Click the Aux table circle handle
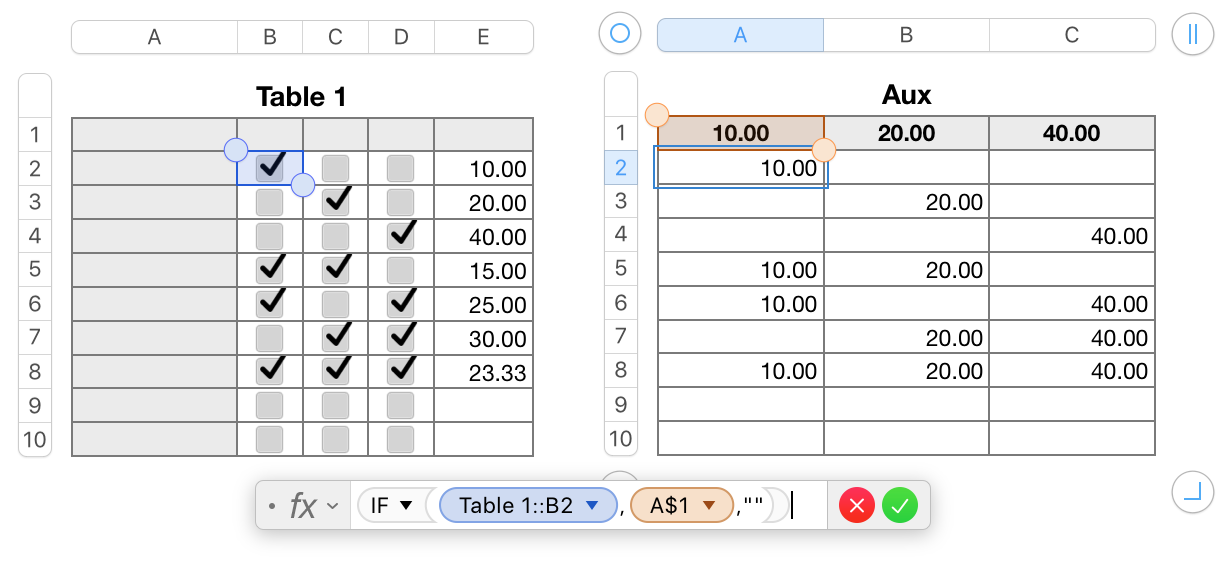The width and height of the screenshot is (1224, 576). click(619, 34)
